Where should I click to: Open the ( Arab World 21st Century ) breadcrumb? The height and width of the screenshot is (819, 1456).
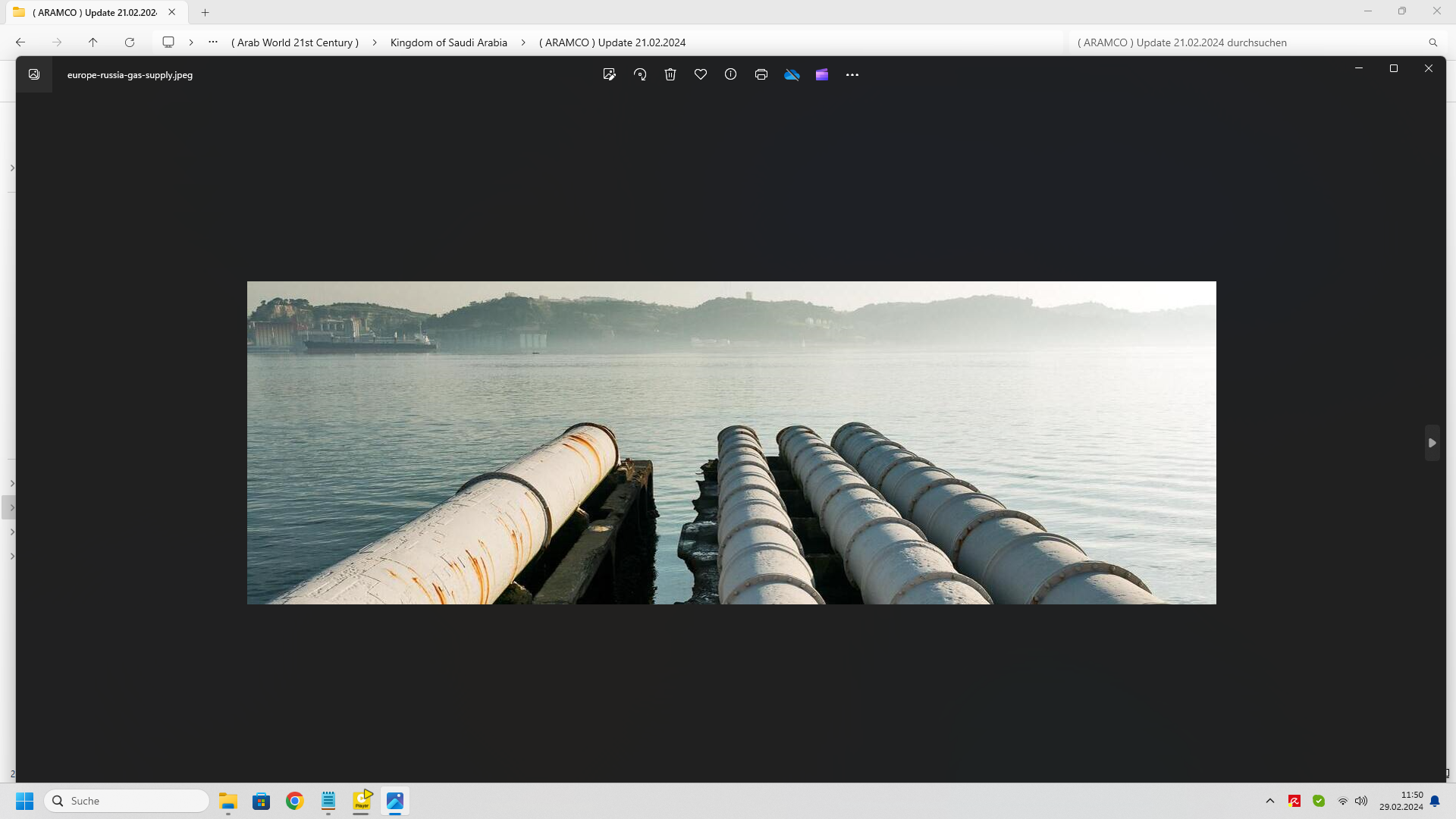295,42
